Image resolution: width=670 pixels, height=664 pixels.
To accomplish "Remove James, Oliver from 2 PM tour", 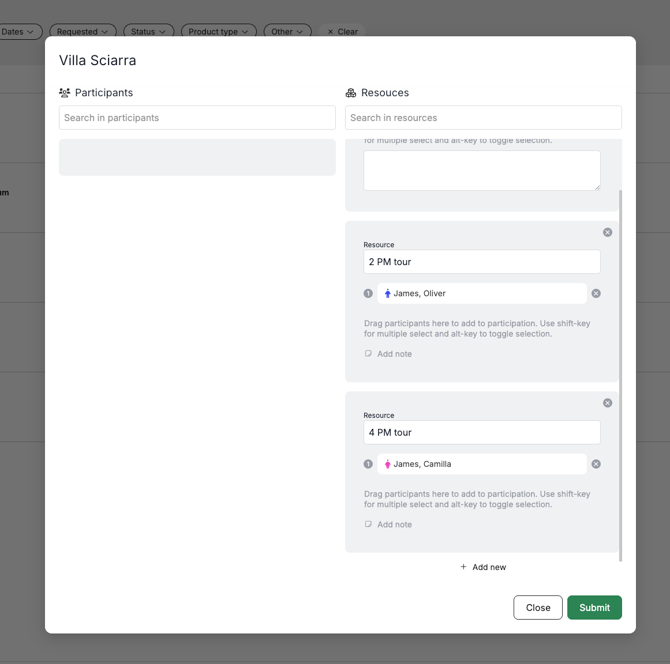I will click(596, 294).
